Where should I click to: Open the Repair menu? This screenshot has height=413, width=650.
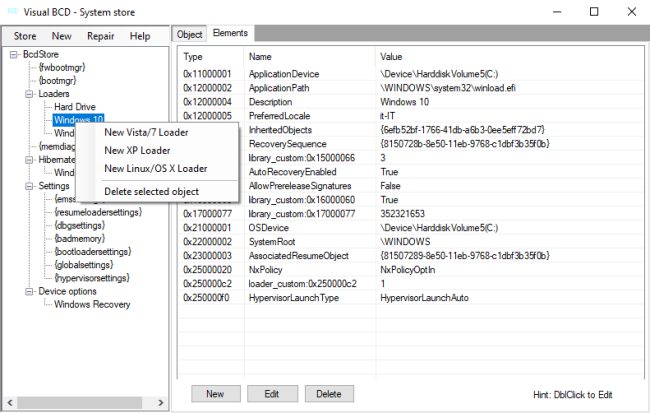coord(100,36)
